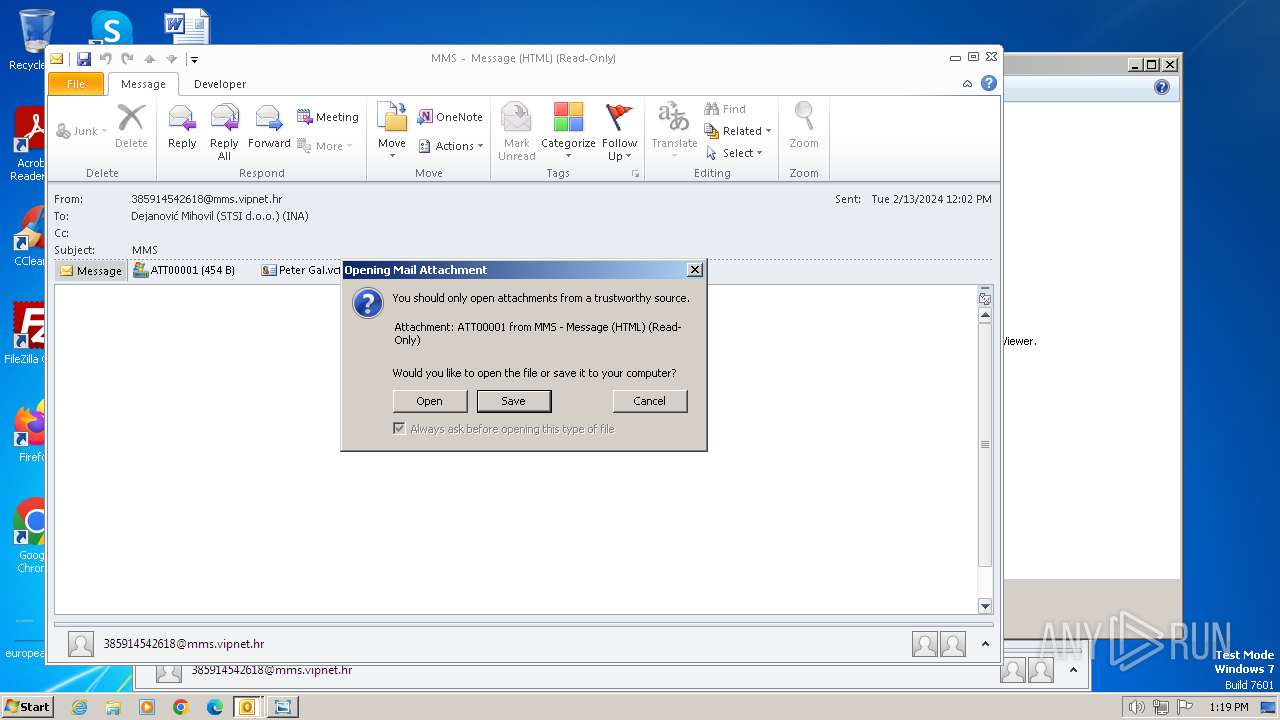Open the Junk options dropdown
Viewport: 1280px width, 720px height.
(82, 131)
